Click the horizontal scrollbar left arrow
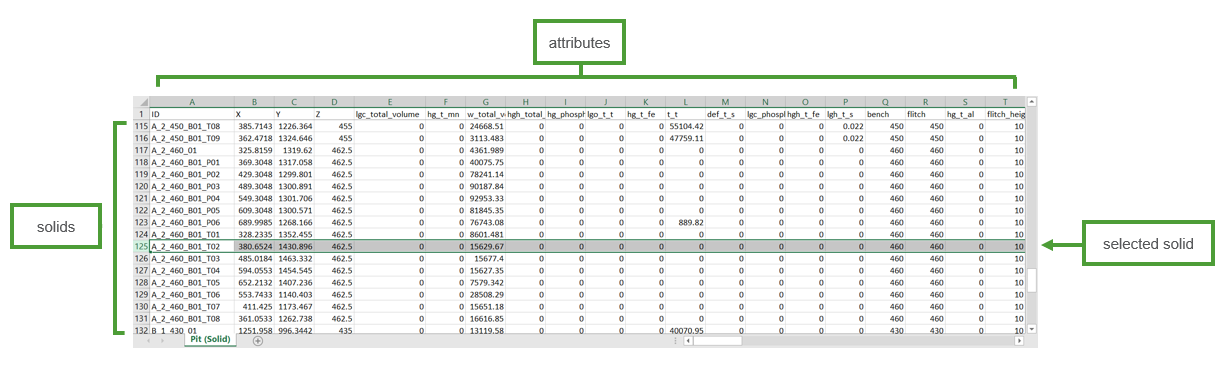 (x=688, y=341)
